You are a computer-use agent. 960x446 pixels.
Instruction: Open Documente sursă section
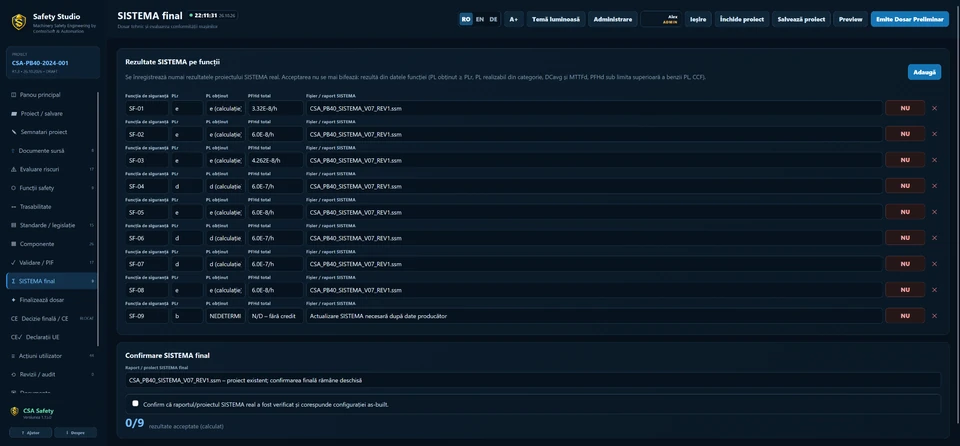coord(51,151)
